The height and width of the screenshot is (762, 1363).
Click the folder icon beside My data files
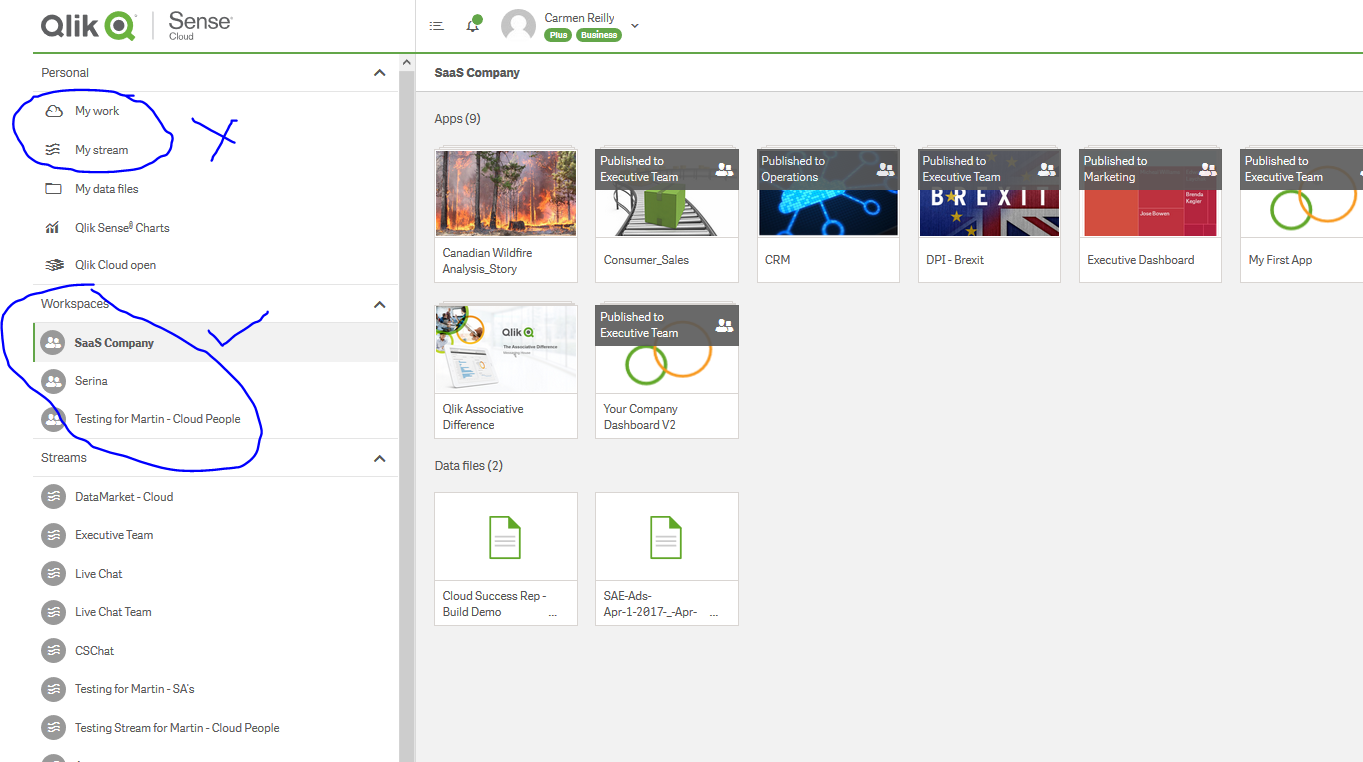click(54, 189)
